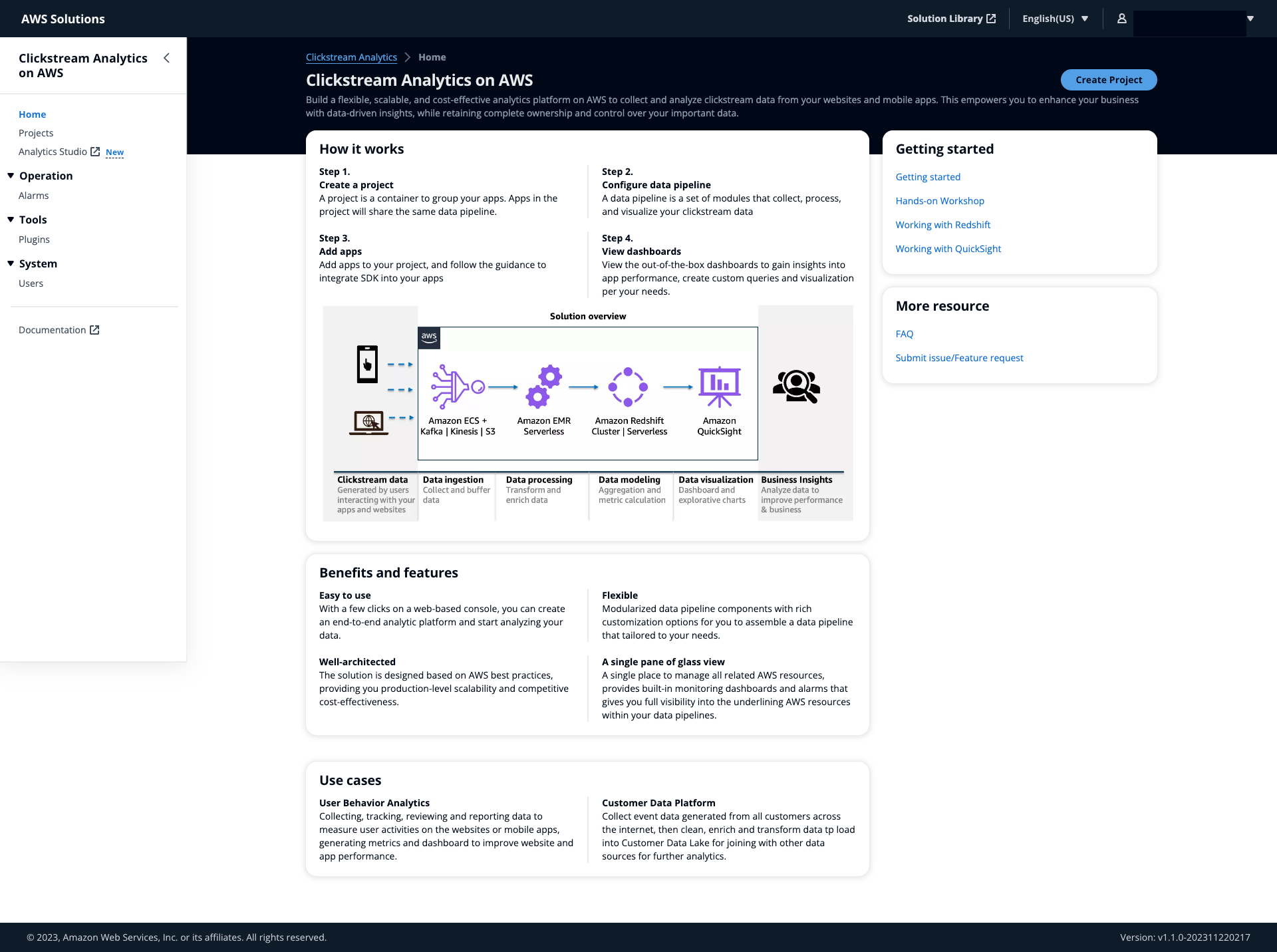Collapse the Operation navigation section
This screenshot has height=952, width=1277.
[11, 176]
